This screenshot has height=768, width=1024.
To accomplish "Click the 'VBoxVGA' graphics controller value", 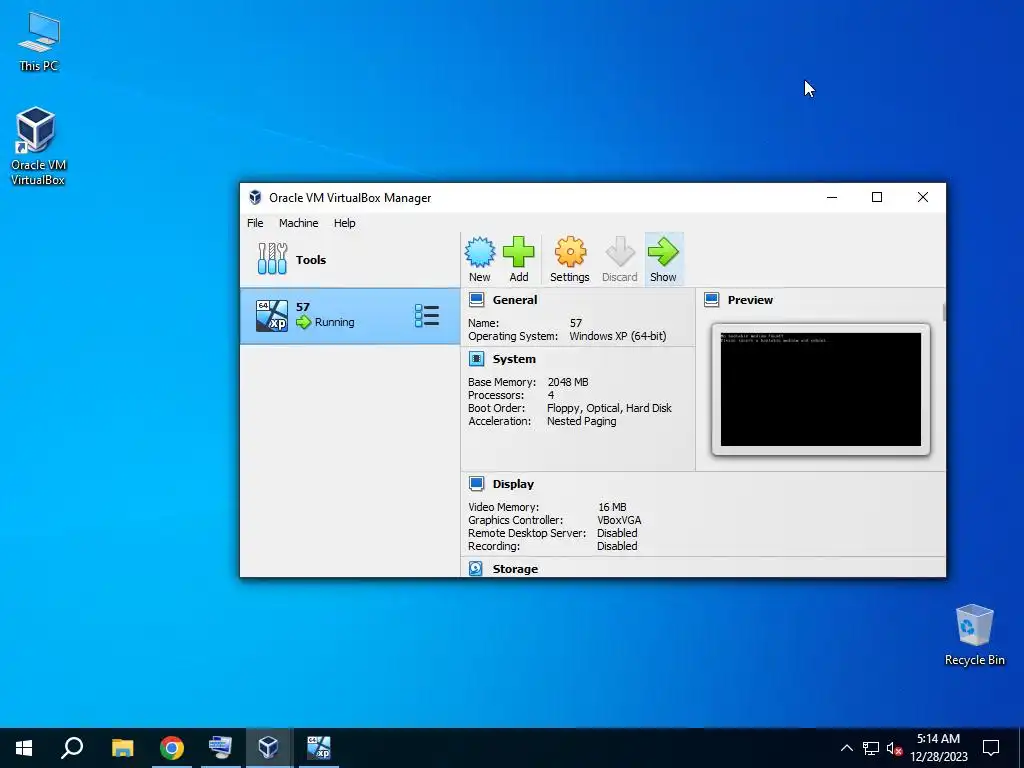I will point(619,520).
